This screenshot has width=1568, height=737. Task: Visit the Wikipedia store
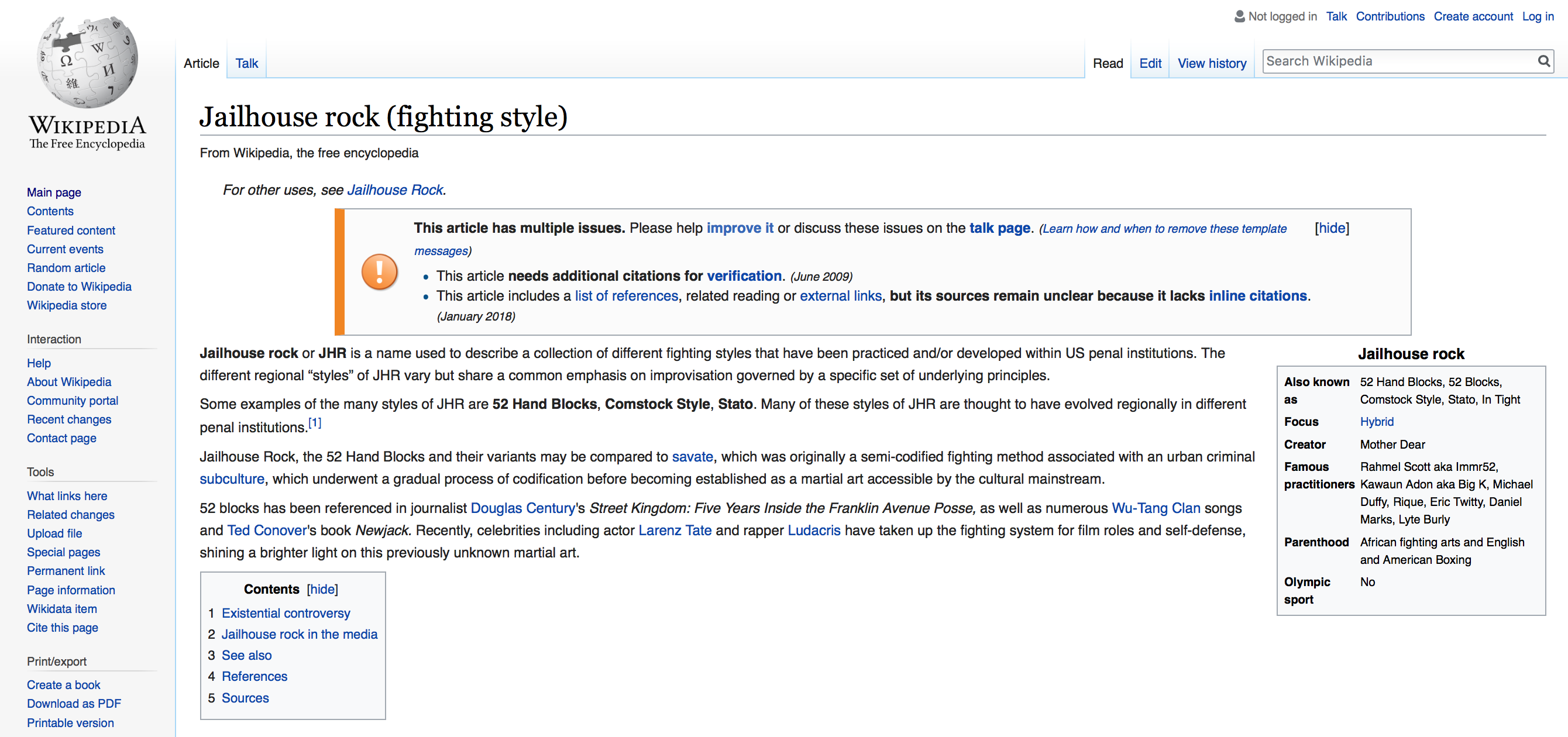[66, 305]
